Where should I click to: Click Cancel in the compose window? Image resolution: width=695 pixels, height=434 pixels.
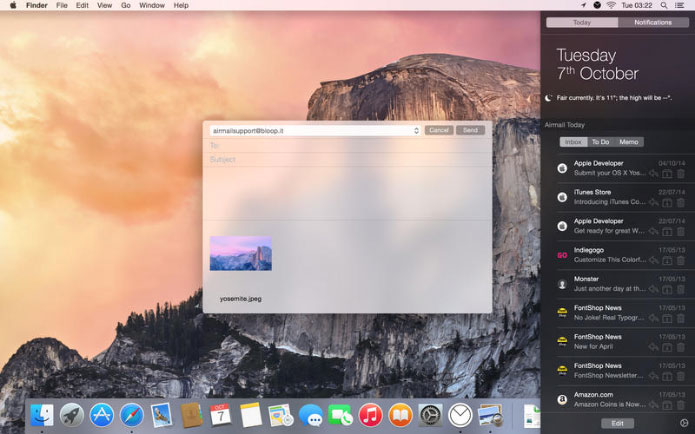pos(439,130)
